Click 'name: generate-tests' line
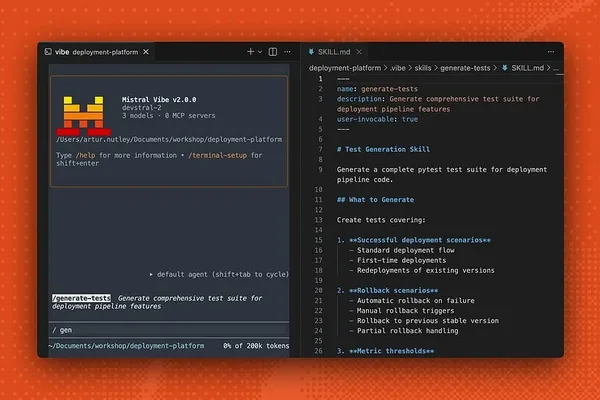 [377, 89]
